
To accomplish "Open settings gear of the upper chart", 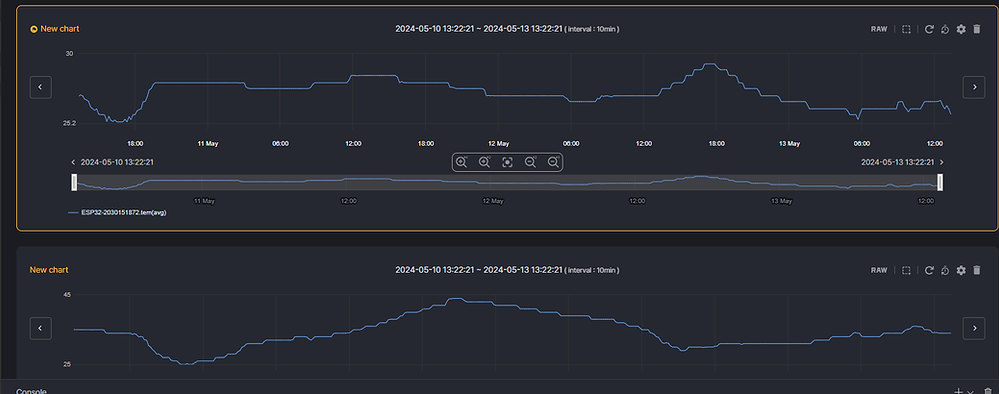I will pyautogui.click(x=961, y=29).
